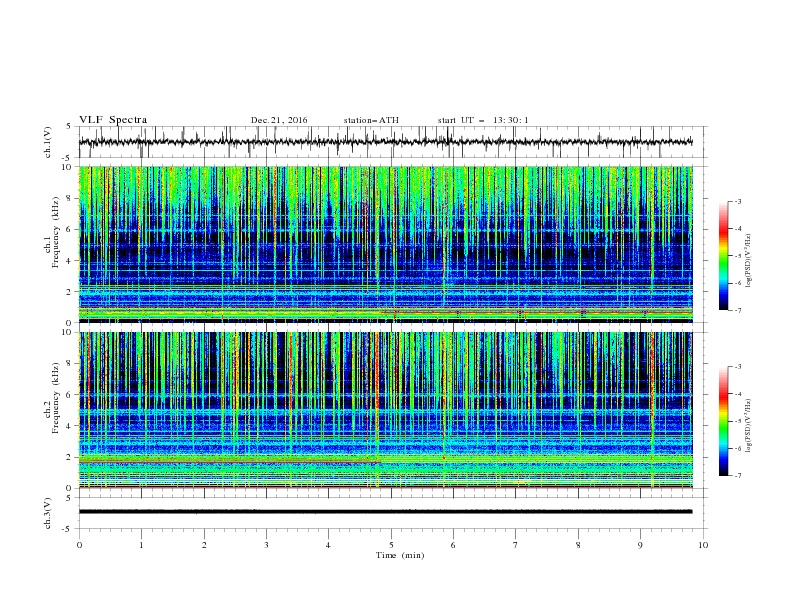
Task: Click the '2' tick on ch.1 frequency axis
Action: 69,292
